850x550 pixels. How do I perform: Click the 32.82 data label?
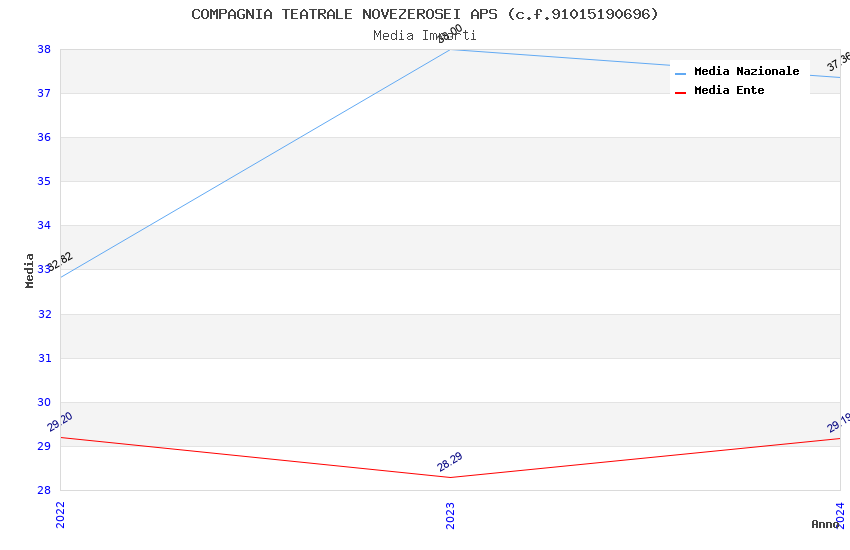pyautogui.click(x=59, y=262)
